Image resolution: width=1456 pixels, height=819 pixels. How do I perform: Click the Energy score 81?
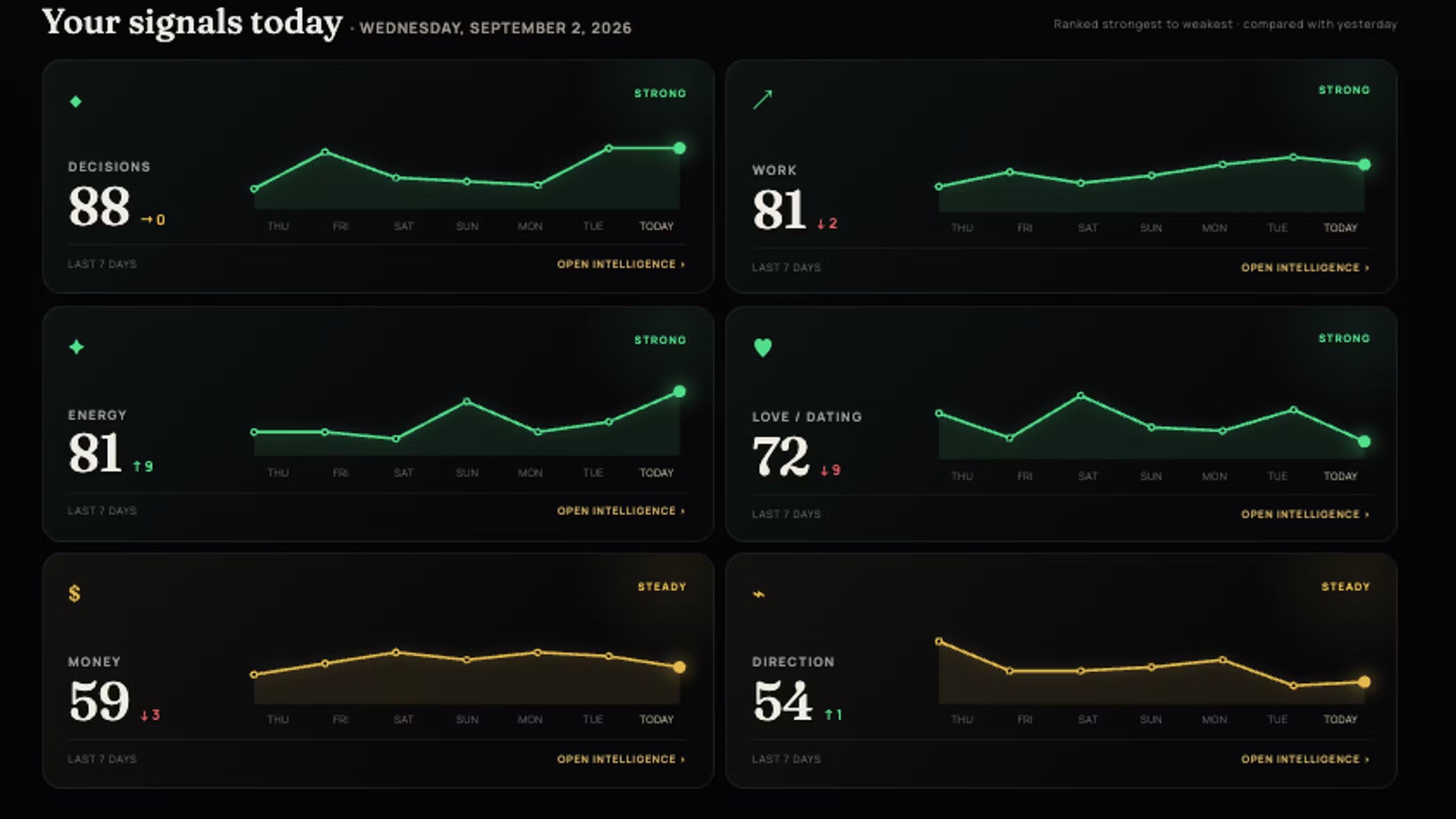click(x=95, y=453)
